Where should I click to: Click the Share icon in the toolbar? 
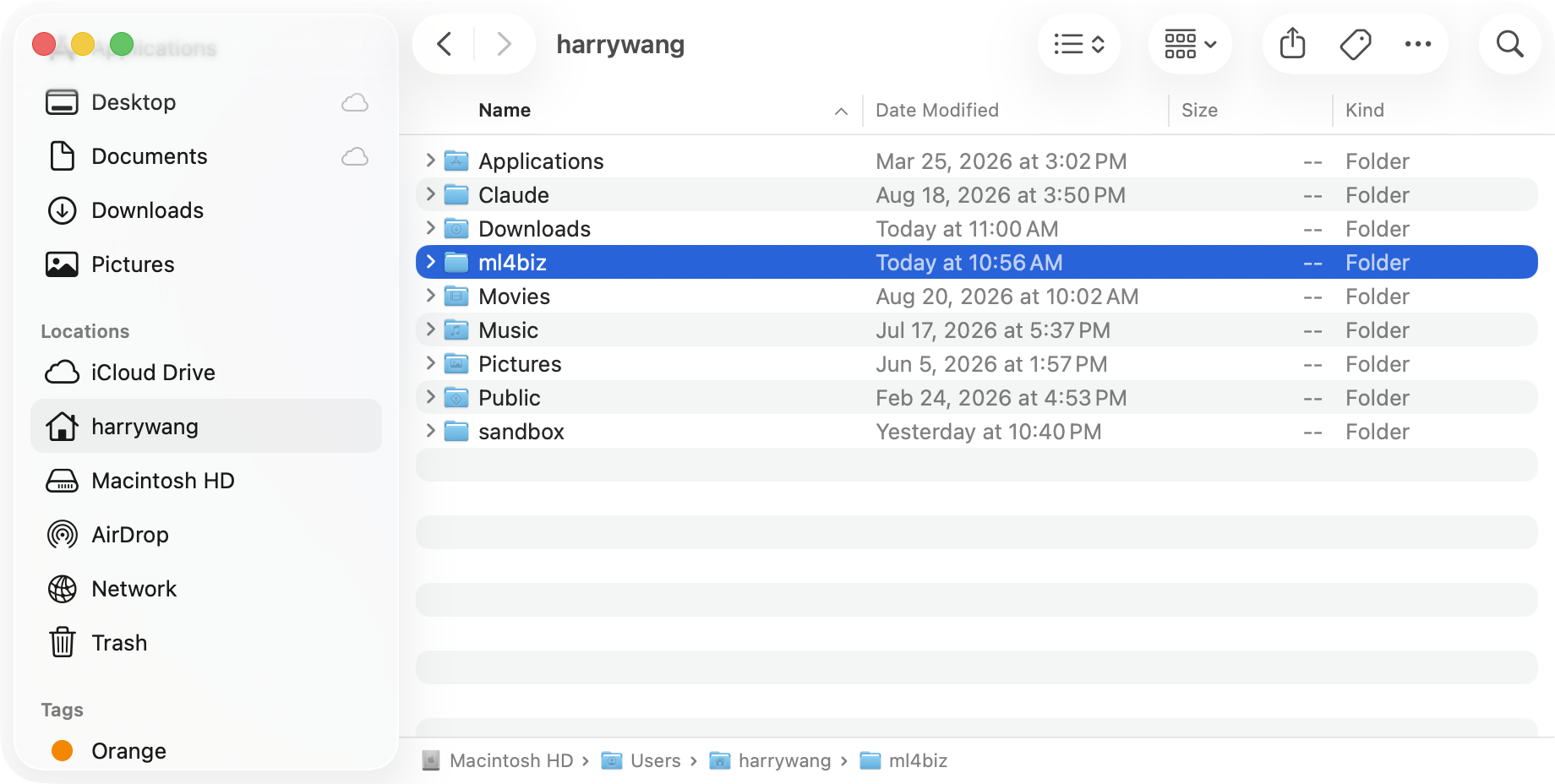pyautogui.click(x=1292, y=44)
